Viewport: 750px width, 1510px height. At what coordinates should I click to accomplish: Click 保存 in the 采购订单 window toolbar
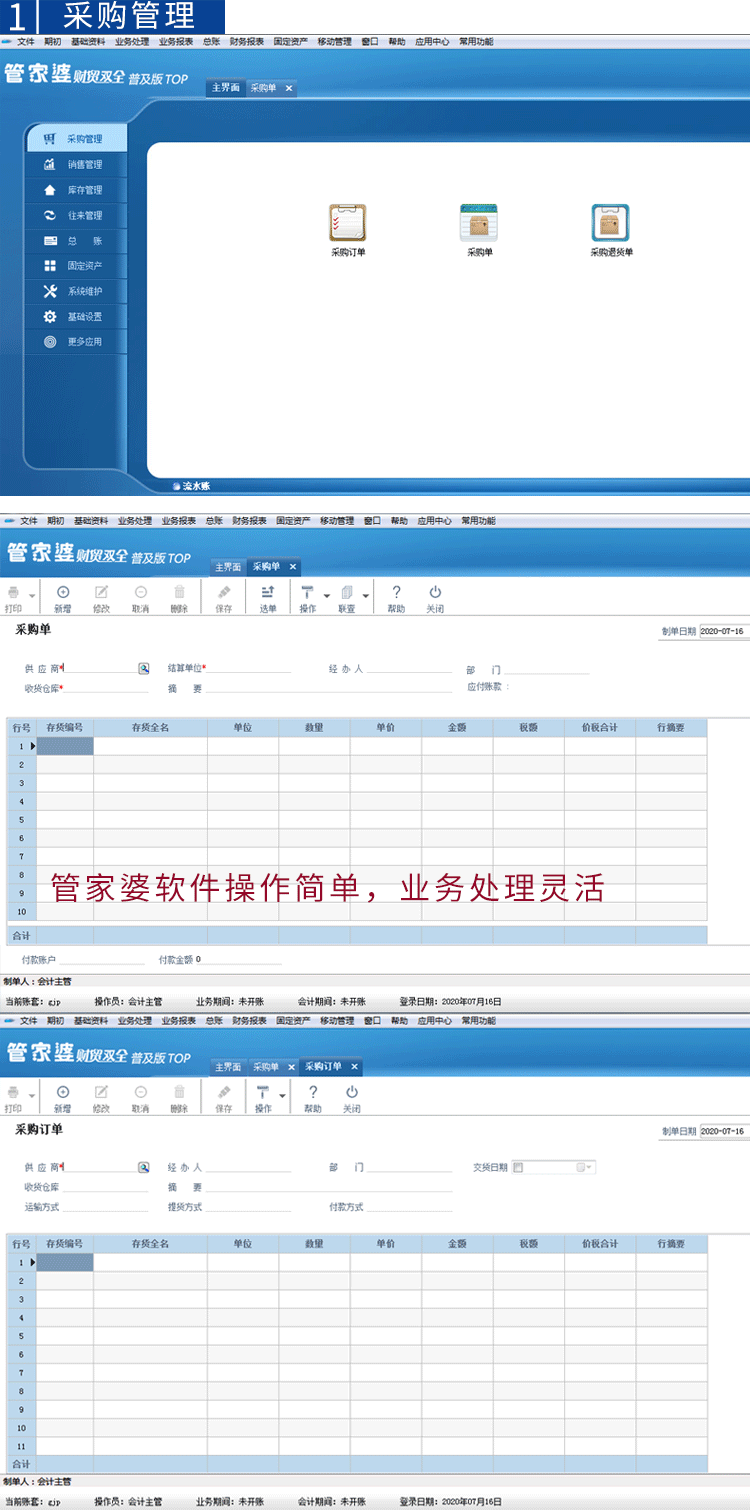pos(224,1099)
